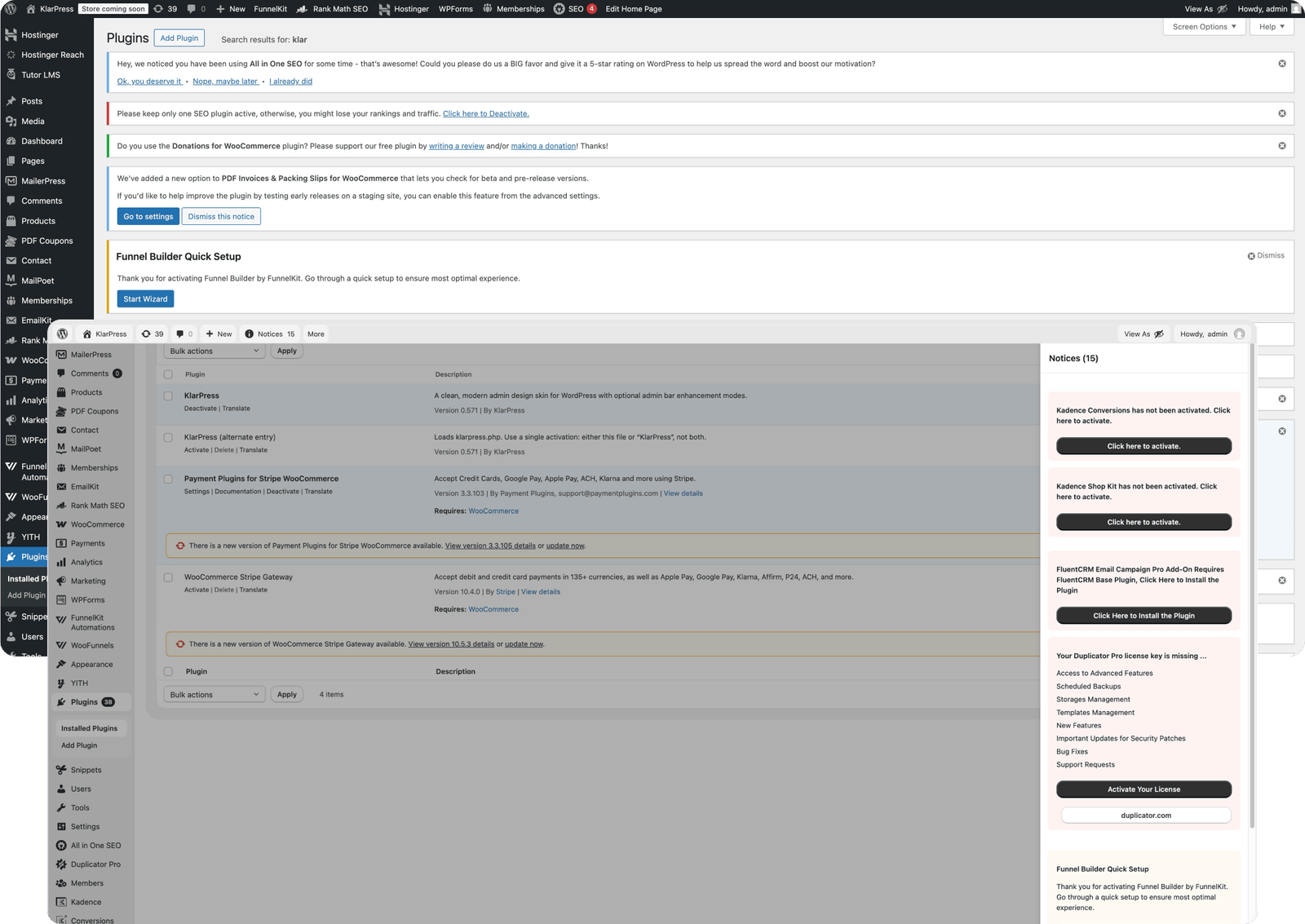
Task: Open the updates icon showing 39
Action: pos(159,9)
